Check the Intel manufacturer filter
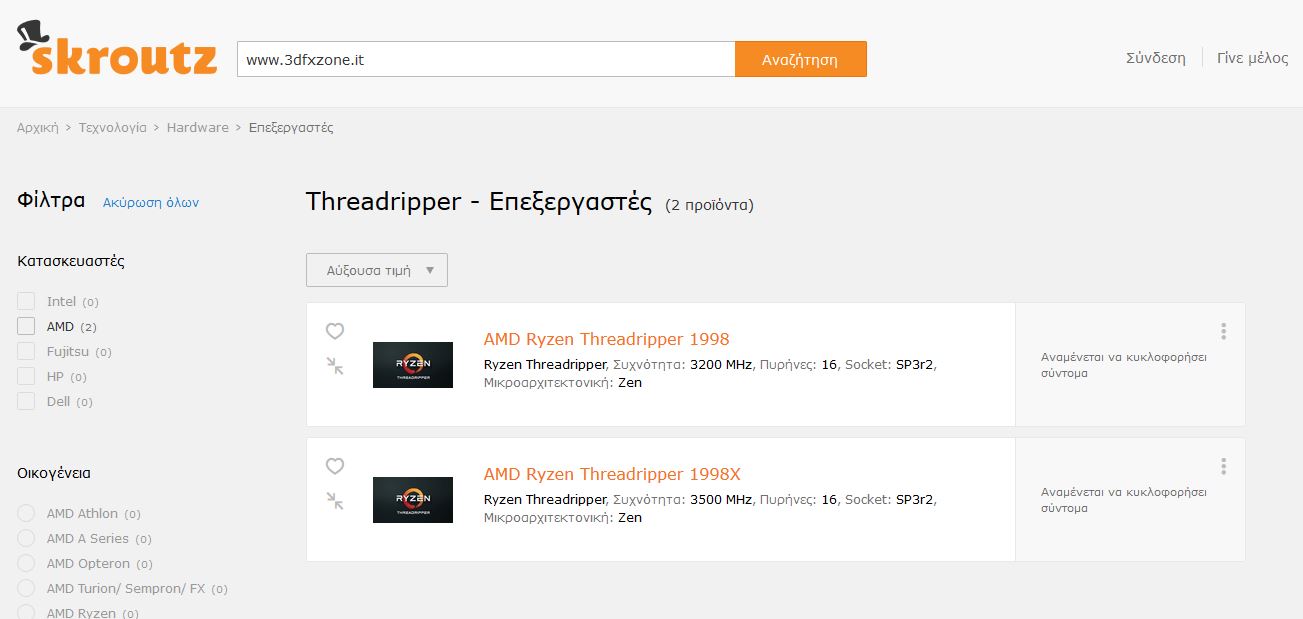The height and width of the screenshot is (619, 1303). pyautogui.click(x=26, y=301)
